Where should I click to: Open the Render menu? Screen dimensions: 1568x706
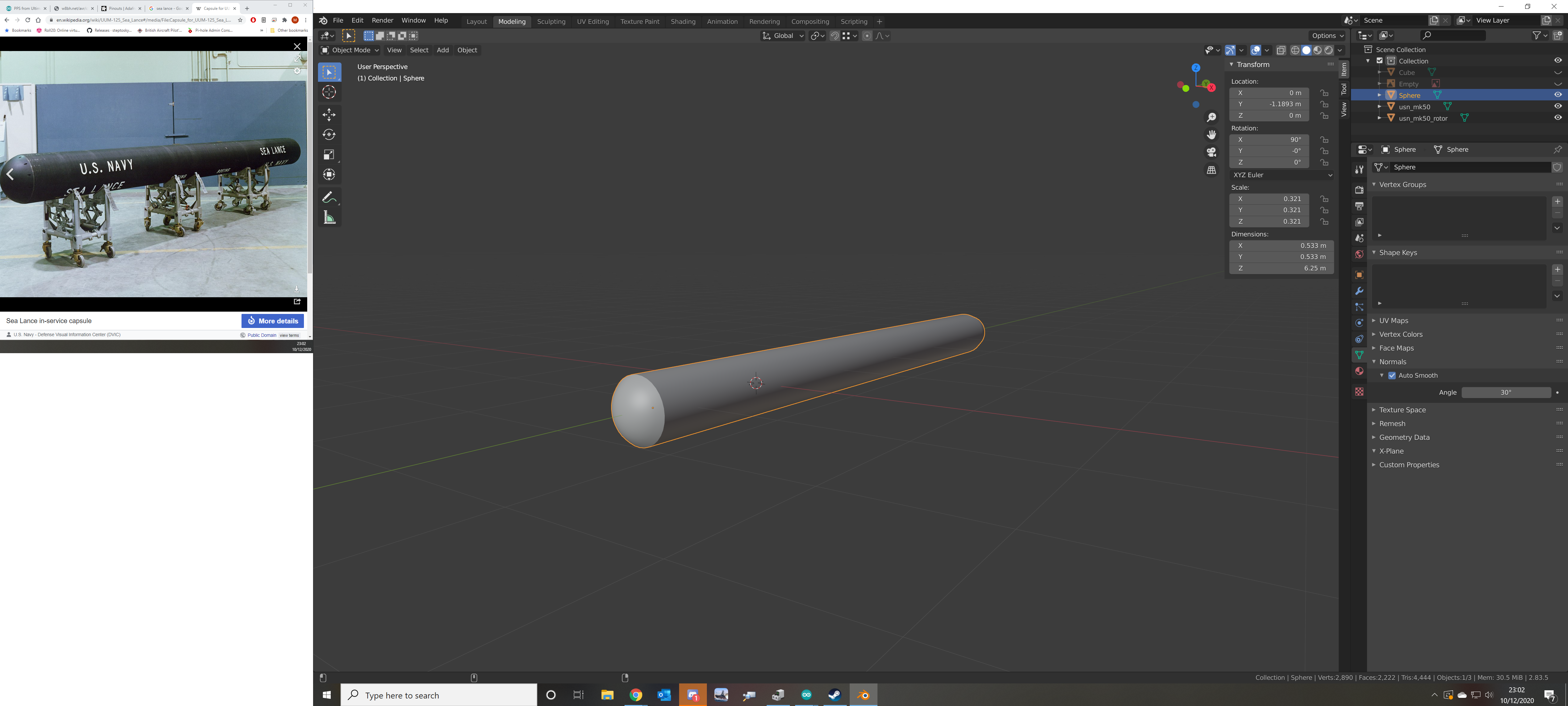382,20
